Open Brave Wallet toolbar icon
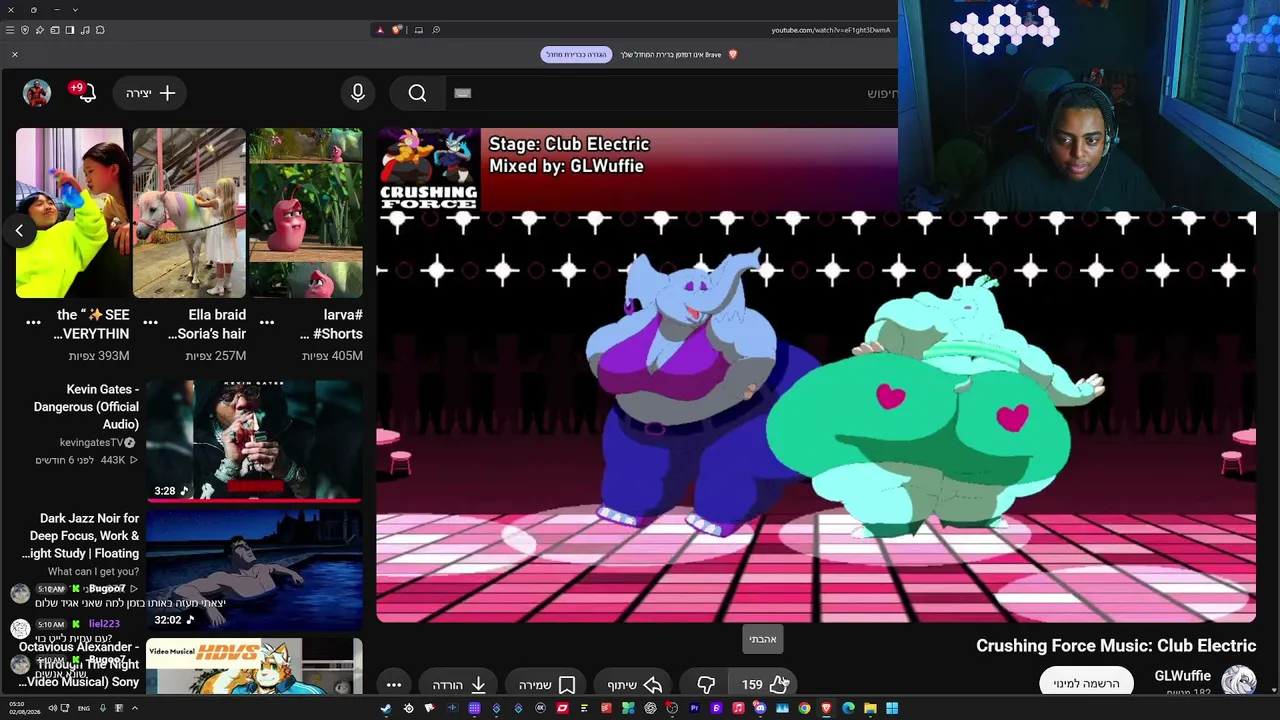 click(55, 30)
